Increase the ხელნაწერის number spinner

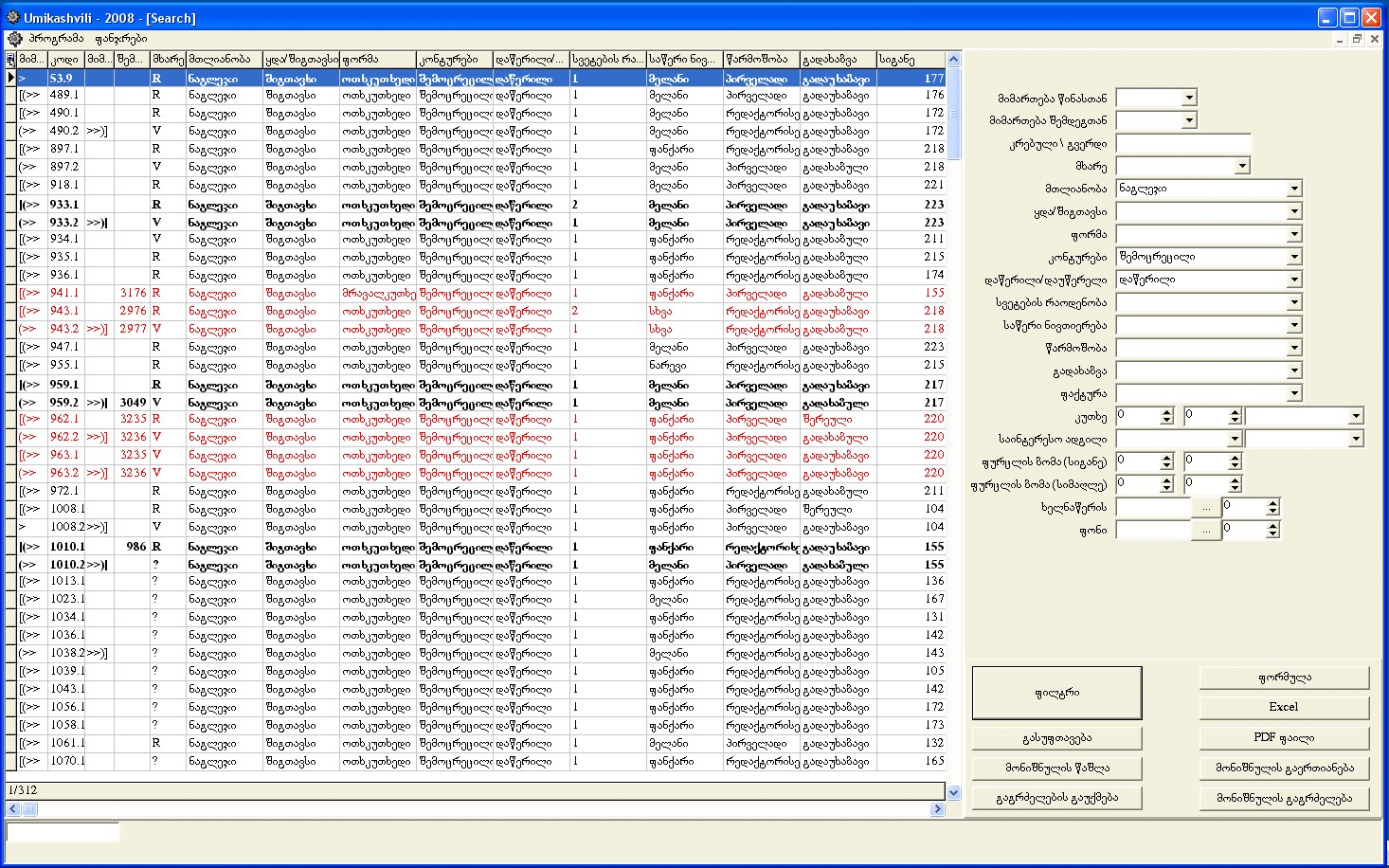pyautogui.click(x=1273, y=503)
